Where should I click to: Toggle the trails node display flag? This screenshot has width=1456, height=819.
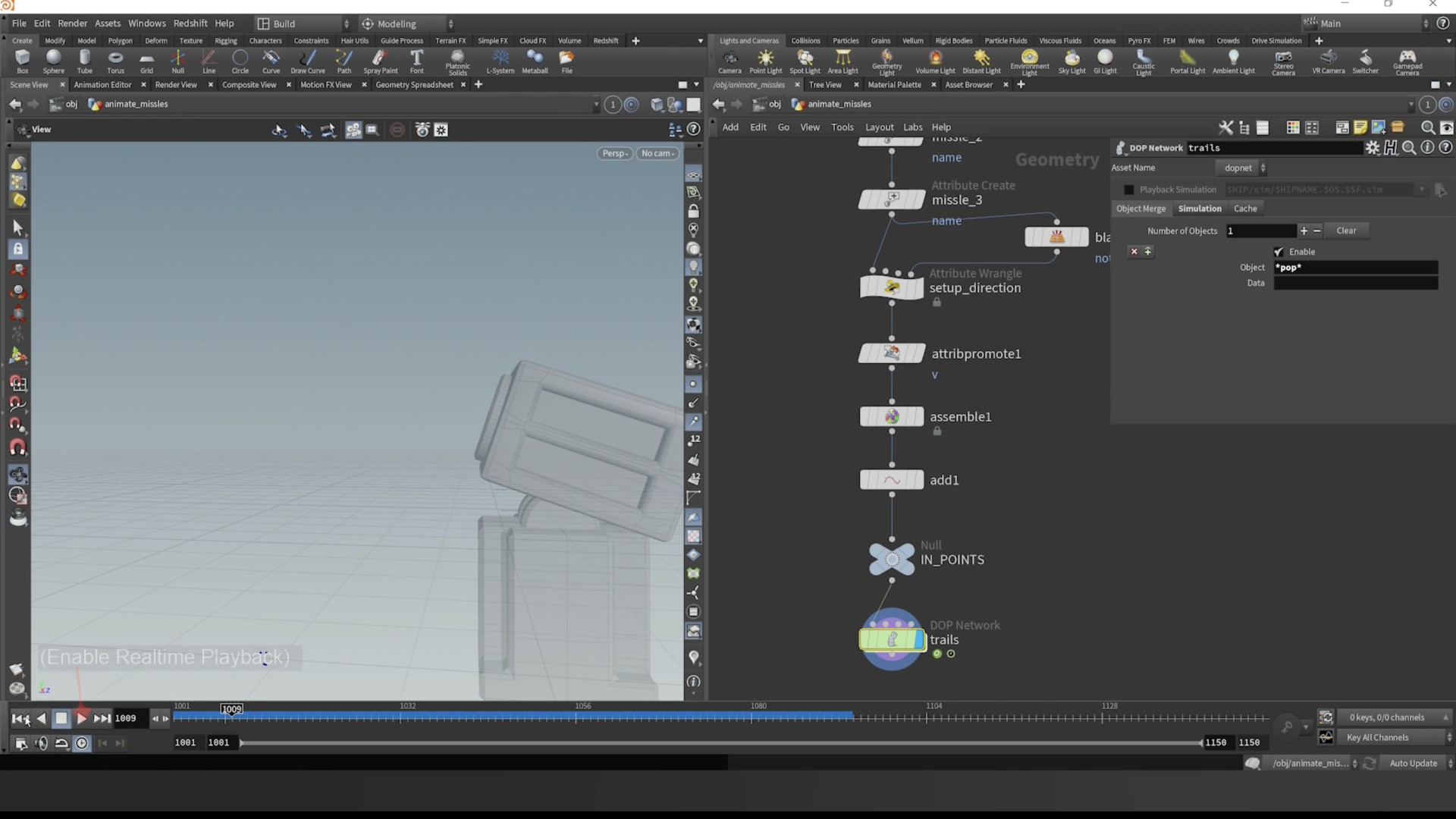click(919, 639)
